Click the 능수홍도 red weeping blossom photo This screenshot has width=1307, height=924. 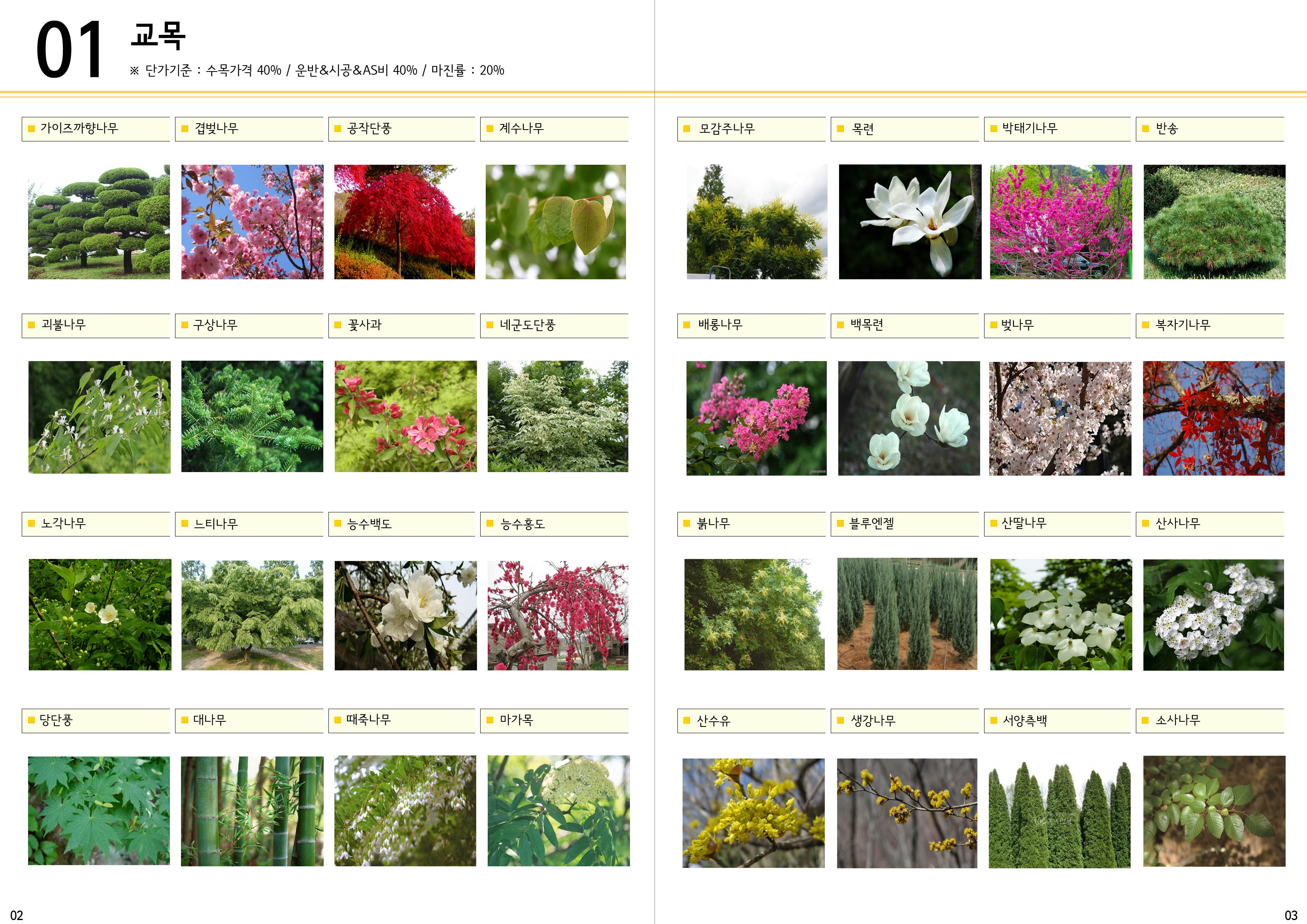558,615
